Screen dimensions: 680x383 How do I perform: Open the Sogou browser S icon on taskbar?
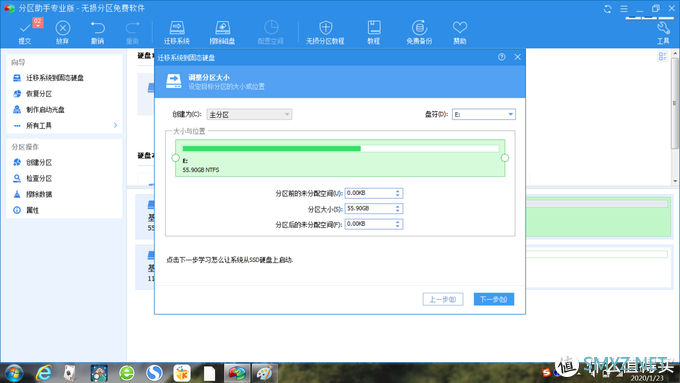(x=154, y=373)
